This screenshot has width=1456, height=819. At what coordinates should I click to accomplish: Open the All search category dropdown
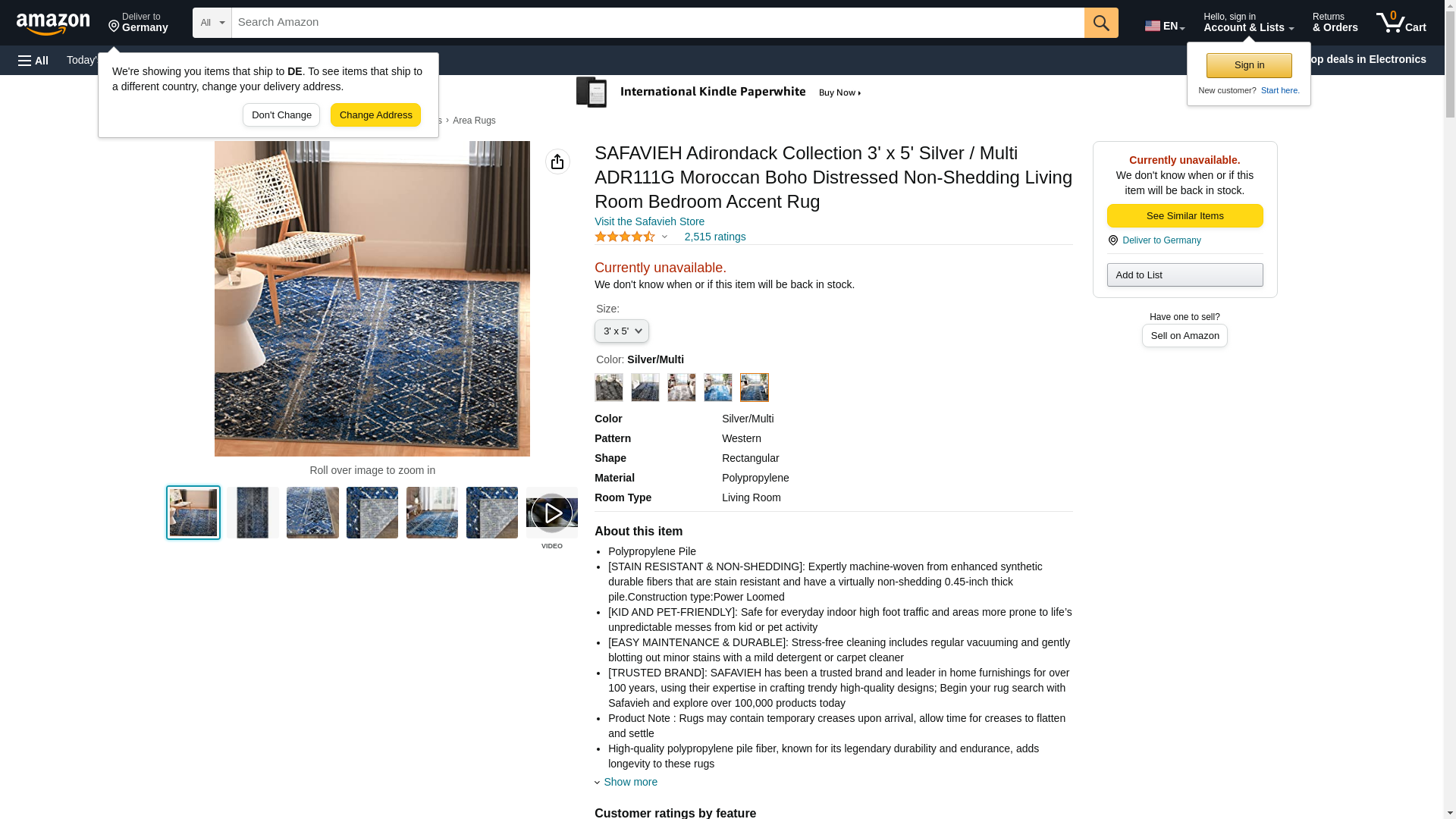(x=212, y=23)
